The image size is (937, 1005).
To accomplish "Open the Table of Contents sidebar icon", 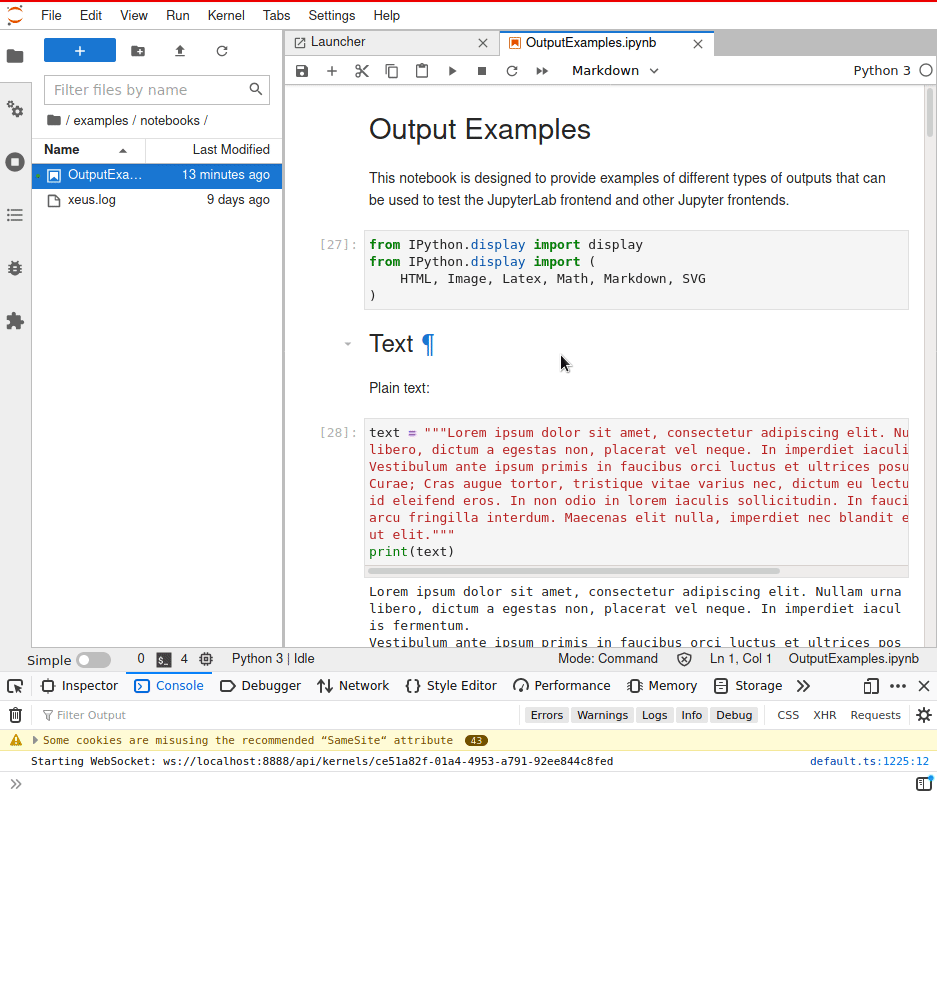I will point(15,215).
